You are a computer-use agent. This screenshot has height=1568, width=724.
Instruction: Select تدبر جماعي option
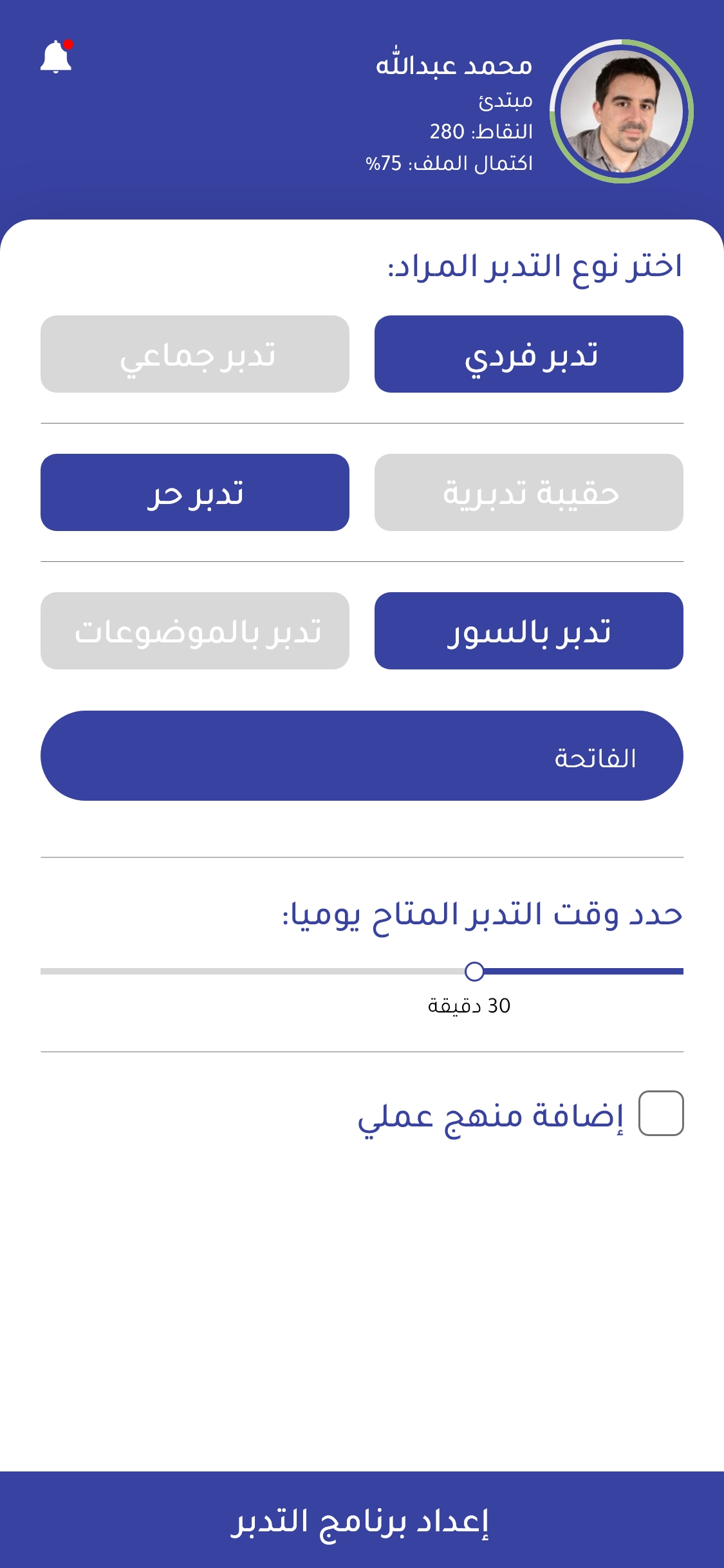pos(195,354)
